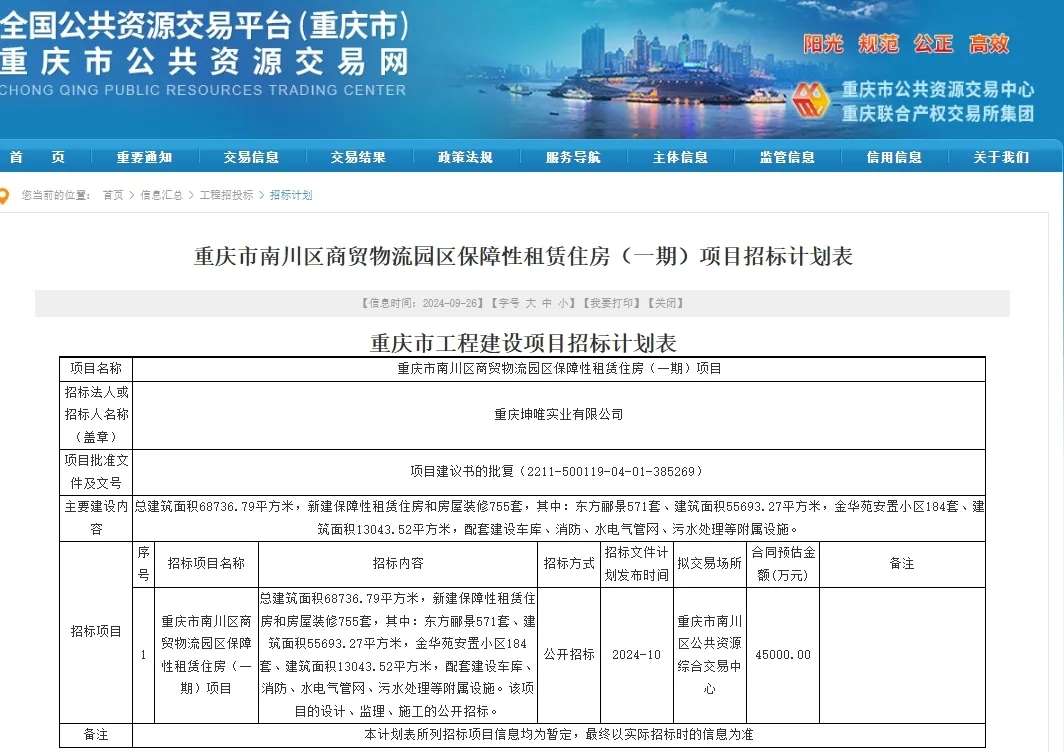Set font size to 大
This screenshot has height=752, width=1064.
(x=530, y=303)
